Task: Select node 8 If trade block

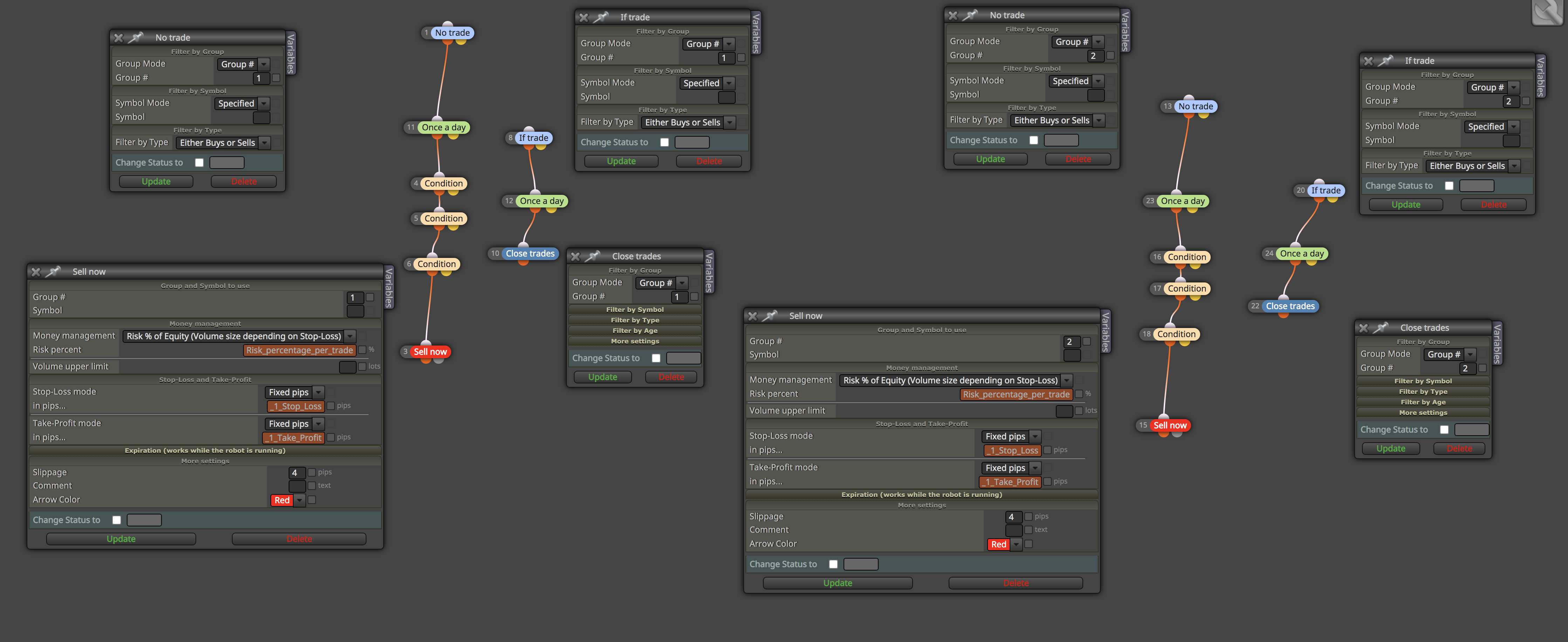Action: coord(533,138)
